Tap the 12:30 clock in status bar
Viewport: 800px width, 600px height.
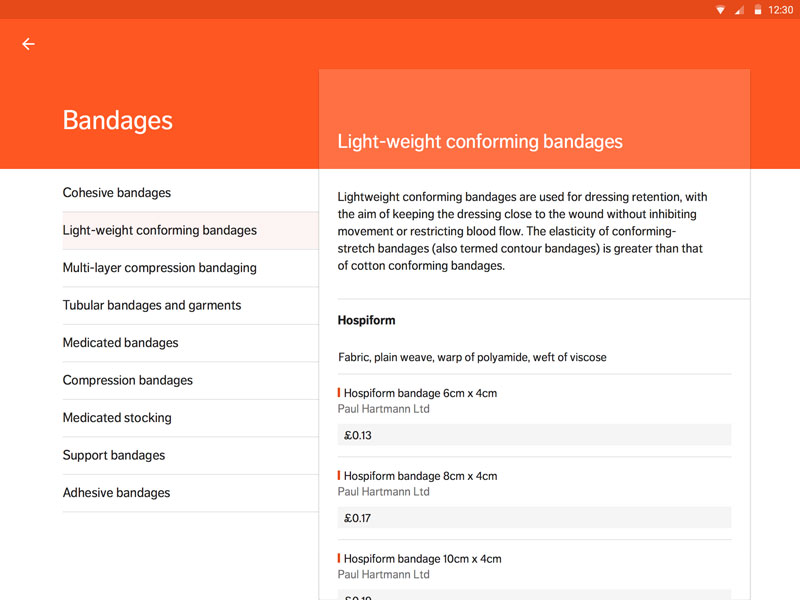(781, 10)
